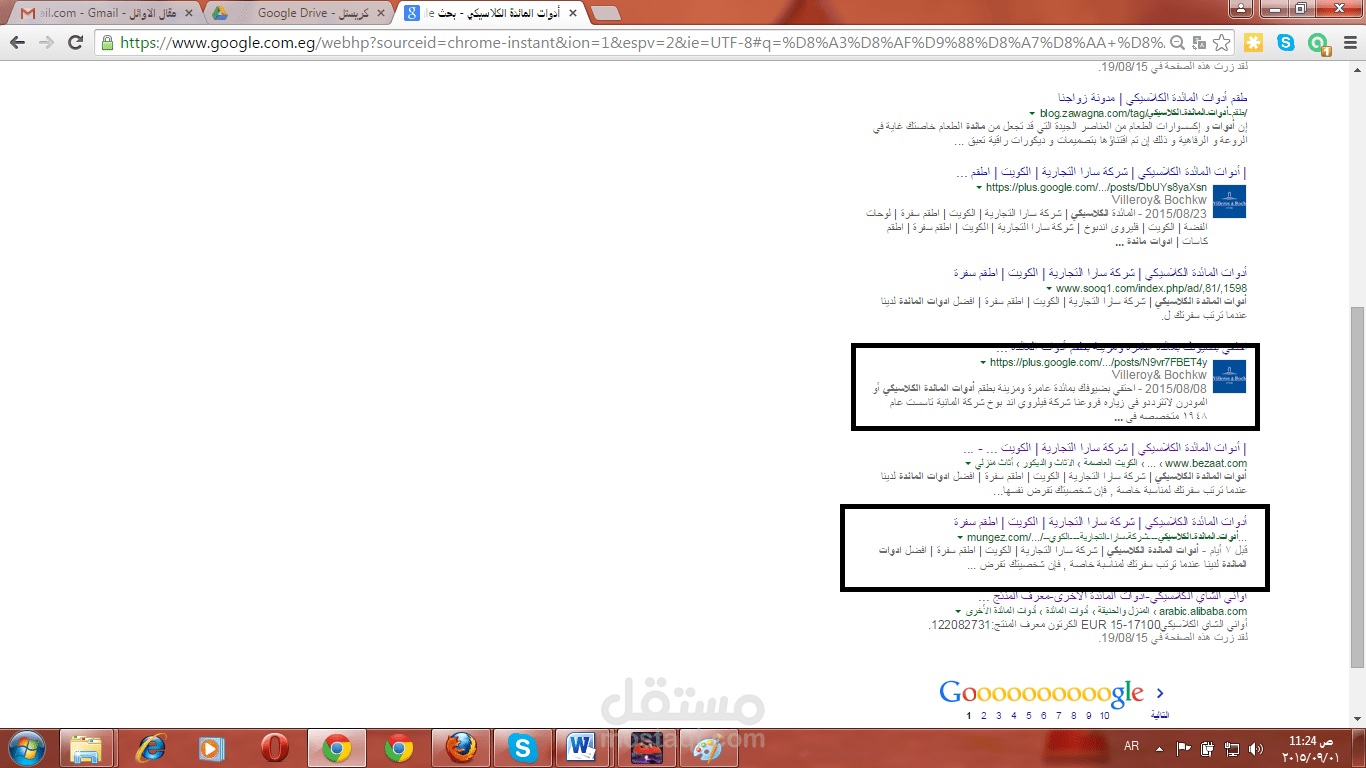Click the translate page icon

(1198, 43)
